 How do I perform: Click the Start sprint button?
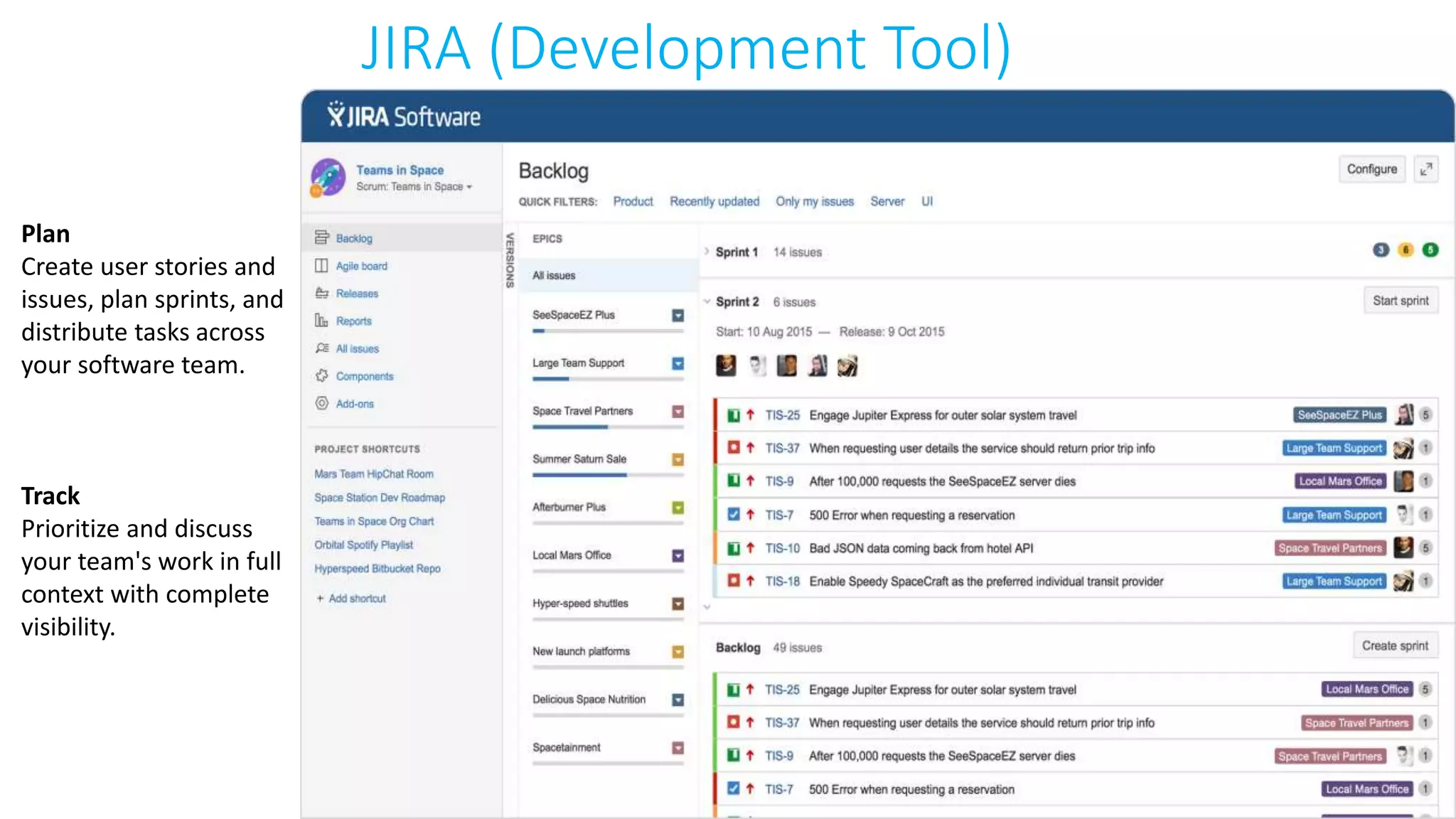[x=1401, y=300]
